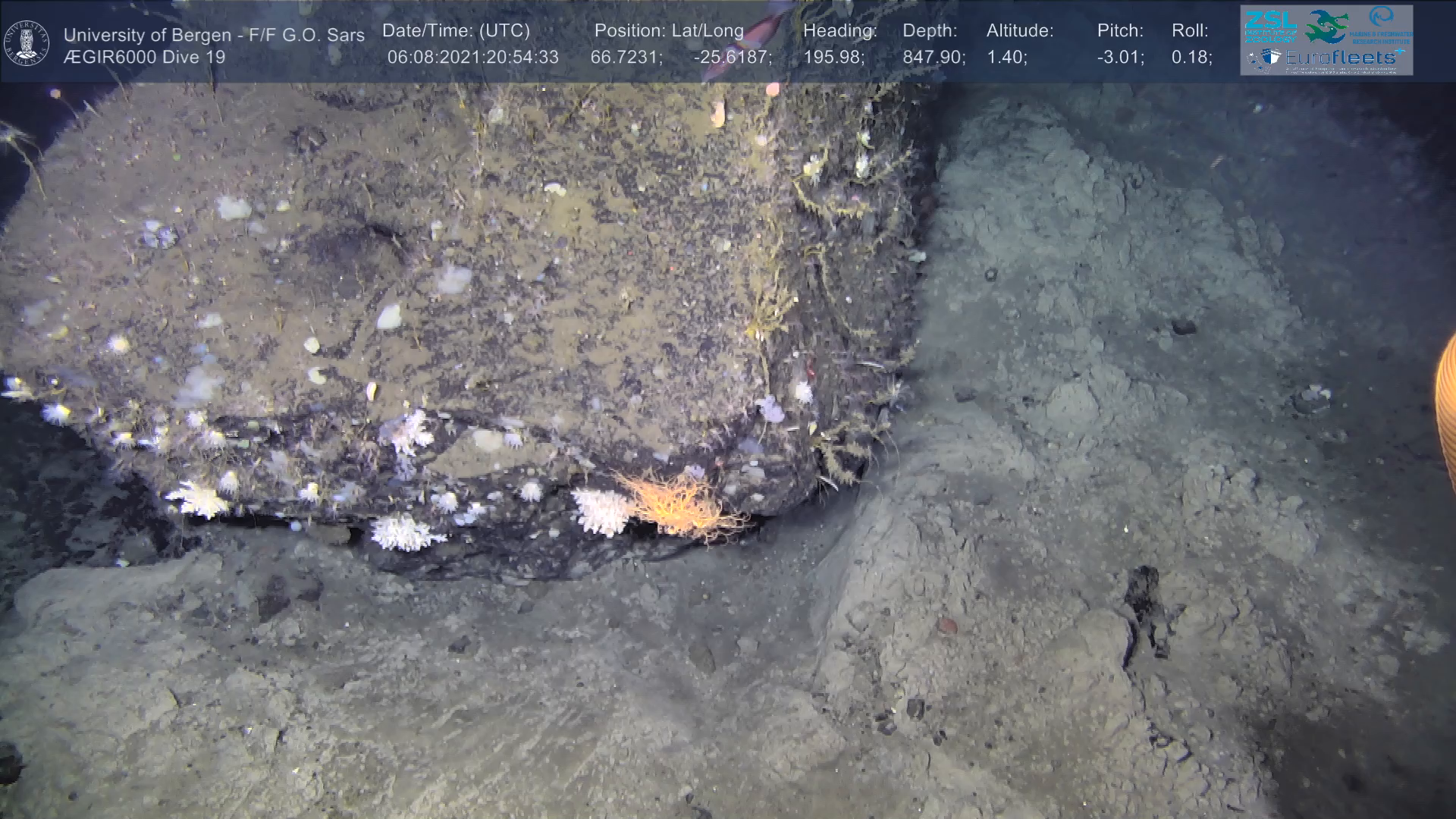Screen dimensions: 1456x819
Task: Click the Roll value 0.18
Action: (x=1191, y=58)
